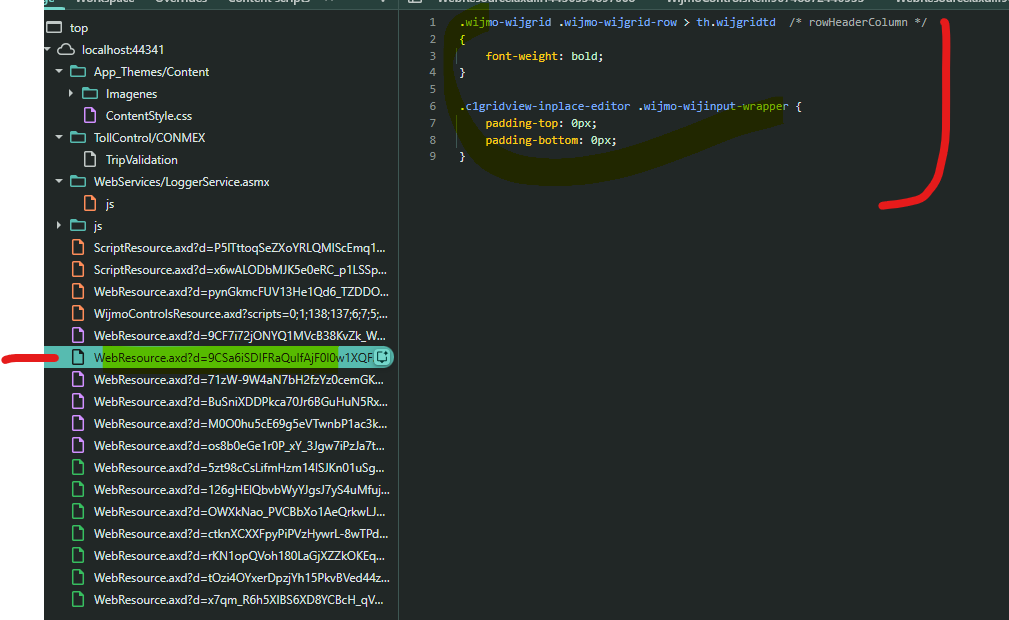
Task: Click the frame icon beside top
Action: [x=54, y=28]
